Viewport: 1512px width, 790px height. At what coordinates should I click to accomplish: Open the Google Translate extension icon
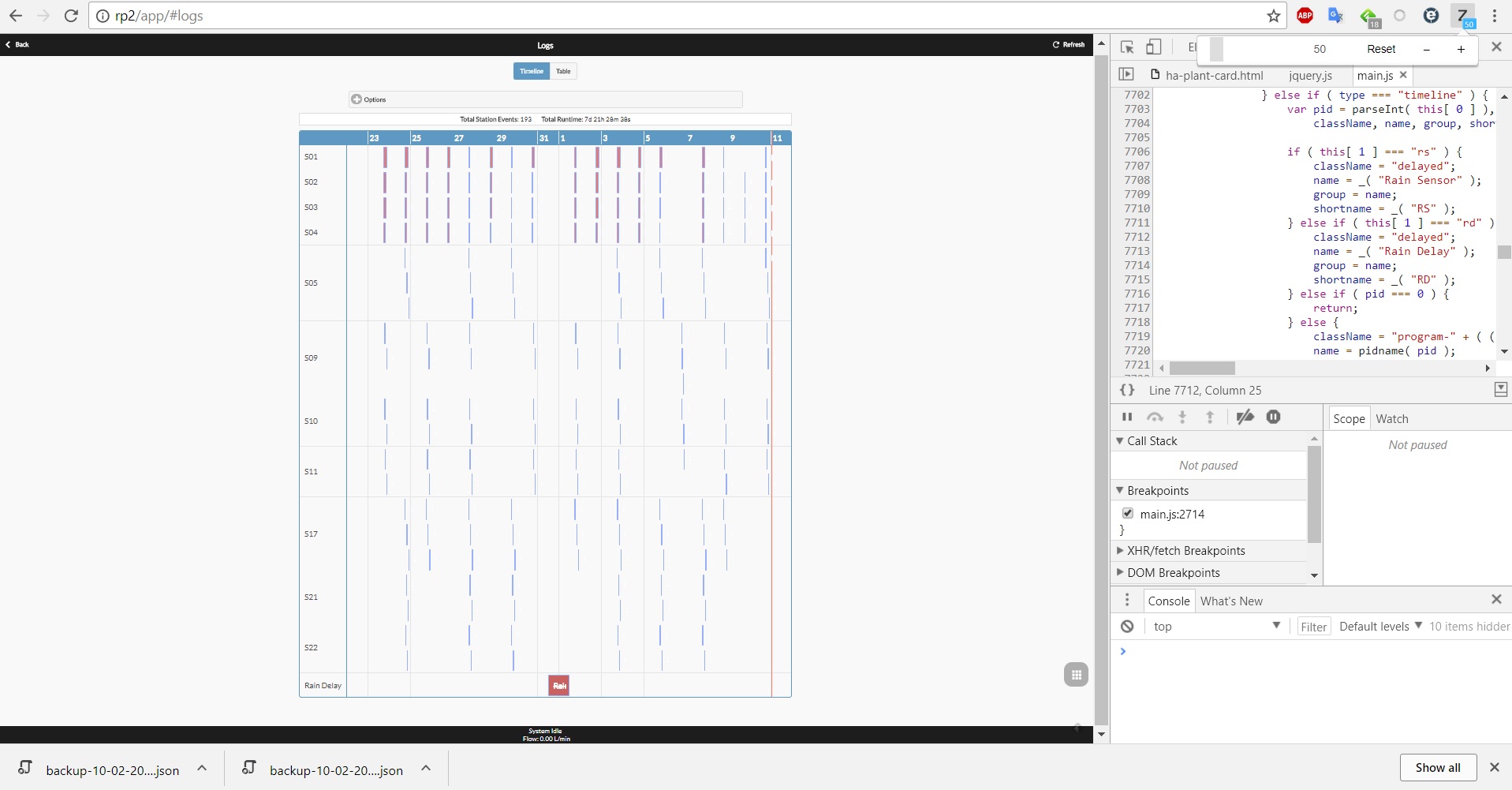coord(1335,15)
